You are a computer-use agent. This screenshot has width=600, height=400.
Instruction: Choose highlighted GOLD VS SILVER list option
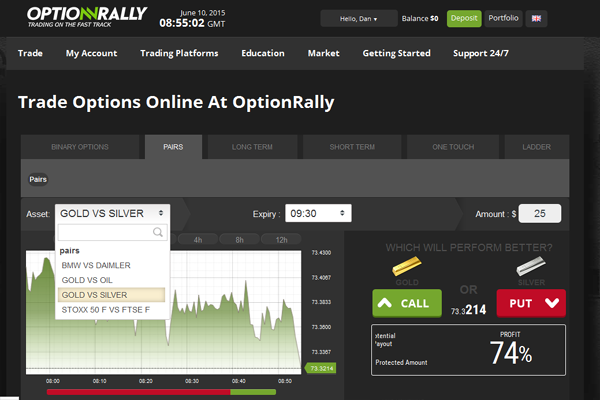pyautogui.click(x=111, y=295)
